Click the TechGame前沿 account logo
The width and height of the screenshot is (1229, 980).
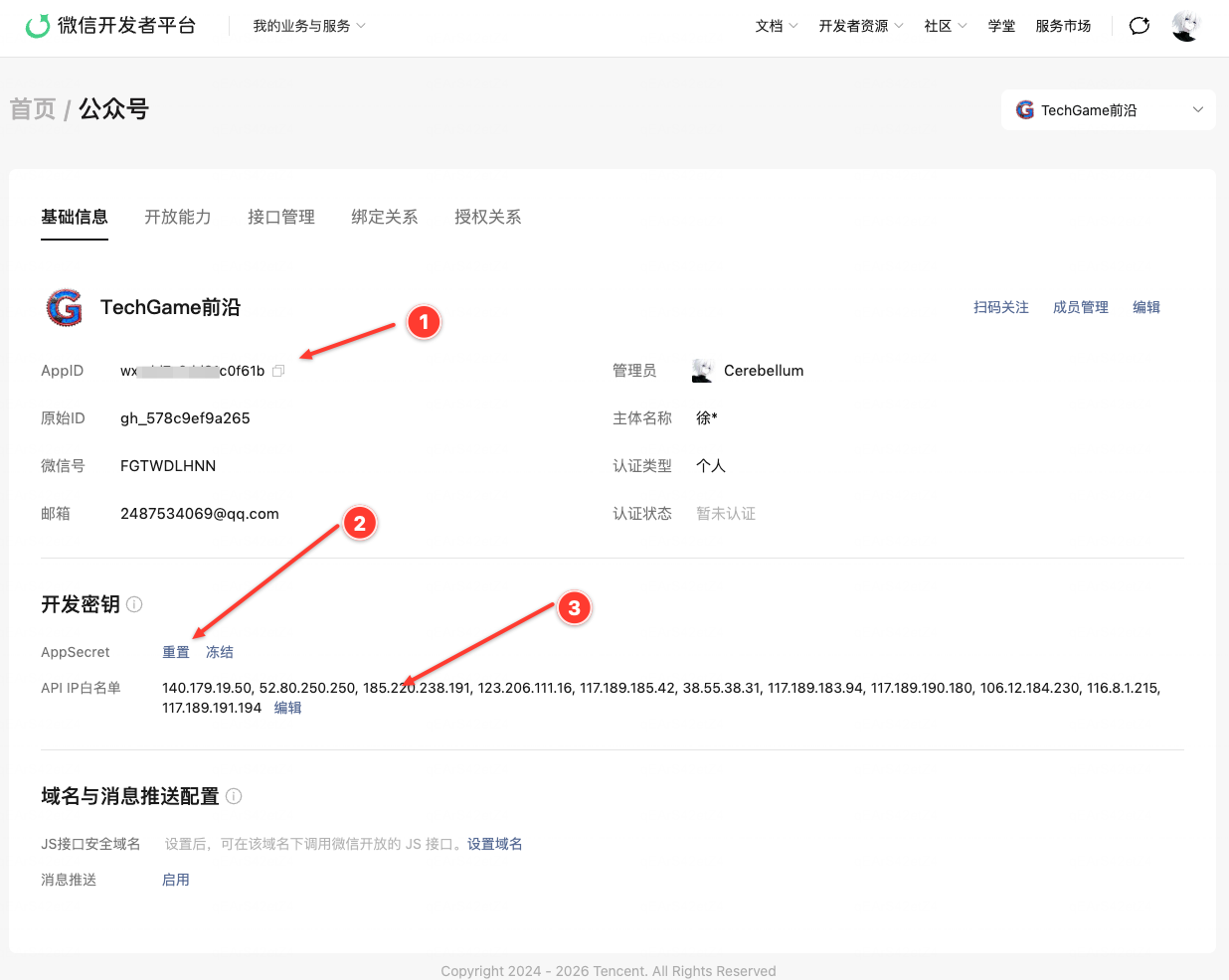click(65, 308)
